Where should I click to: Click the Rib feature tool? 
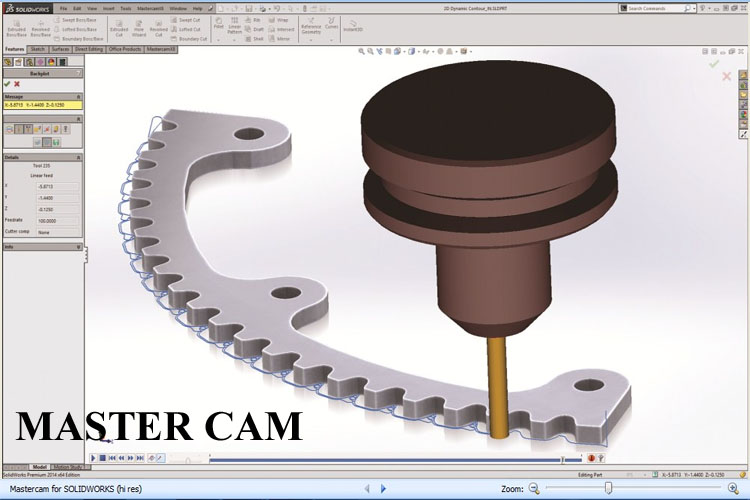[253, 20]
